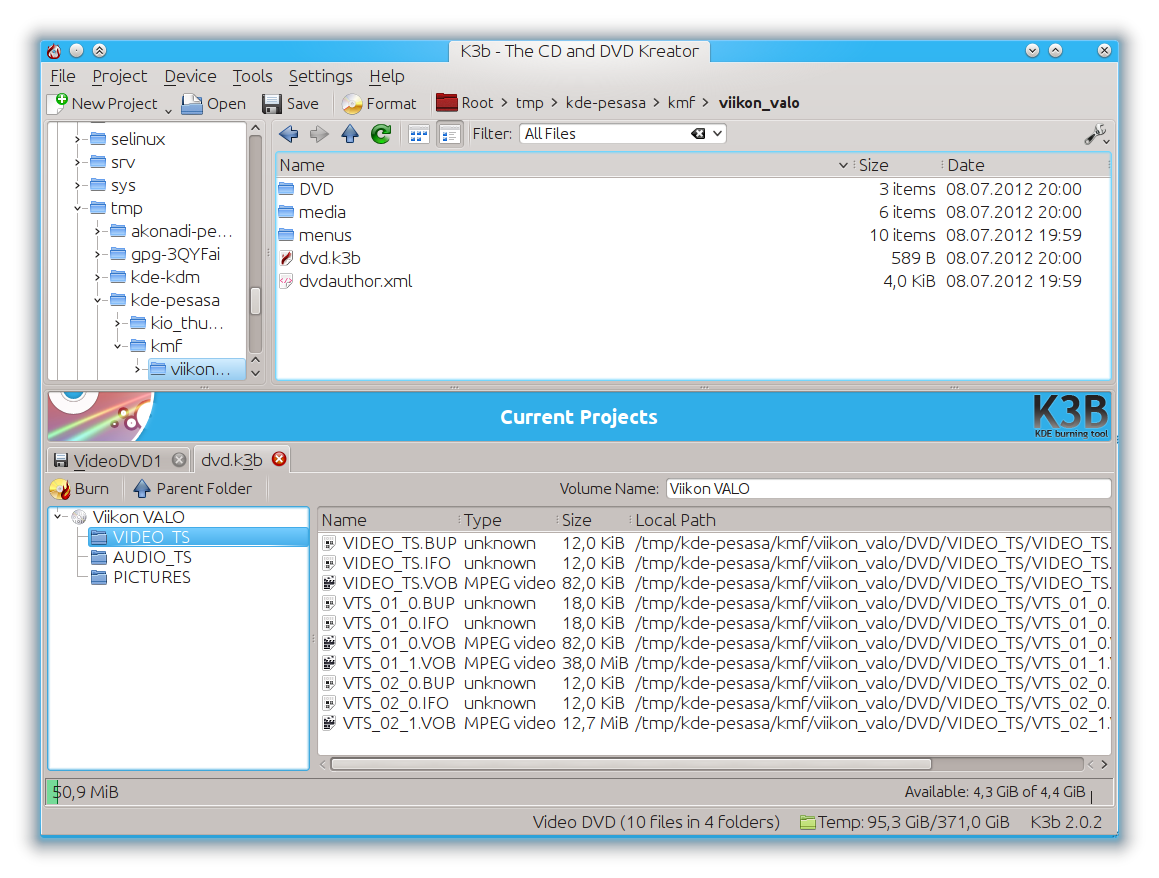Collapse the Viikon VALO project tree
The width and height of the screenshot is (1159, 878).
pyautogui.click(x=58, y=517)
